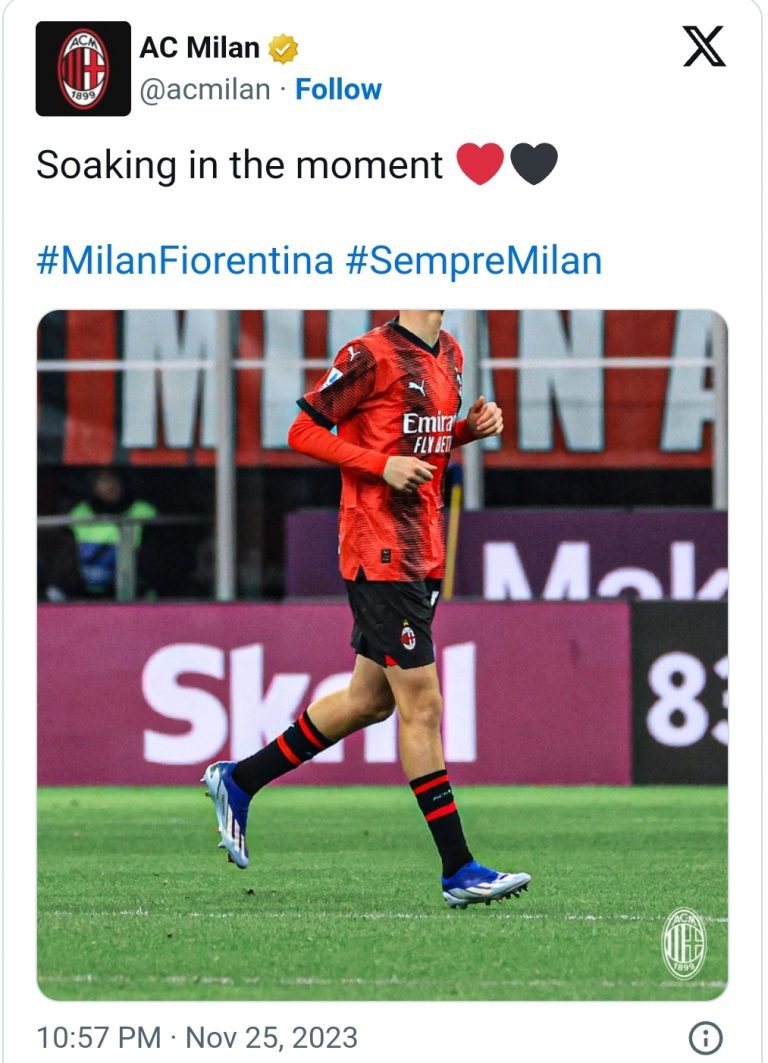Screen dimensions: 768x1063
Task: Click the gold verified badge
Action: (283, 48)
